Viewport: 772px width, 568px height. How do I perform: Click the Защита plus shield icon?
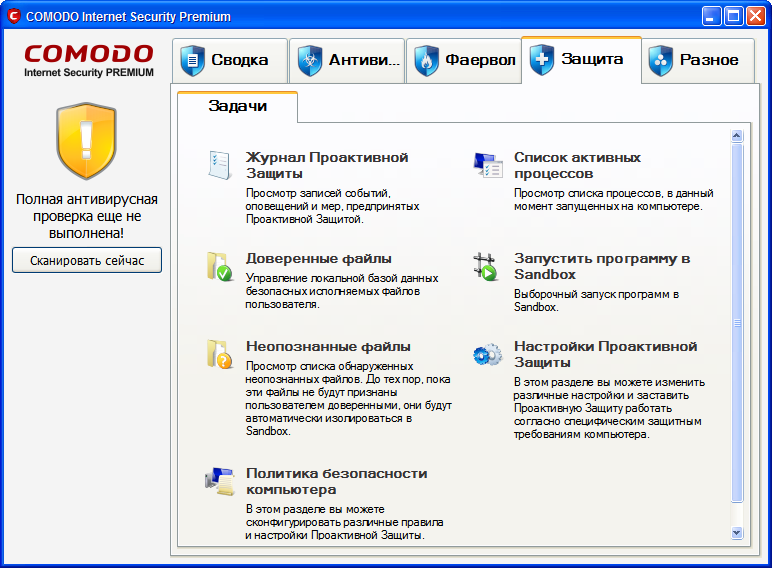coord(542,60)
